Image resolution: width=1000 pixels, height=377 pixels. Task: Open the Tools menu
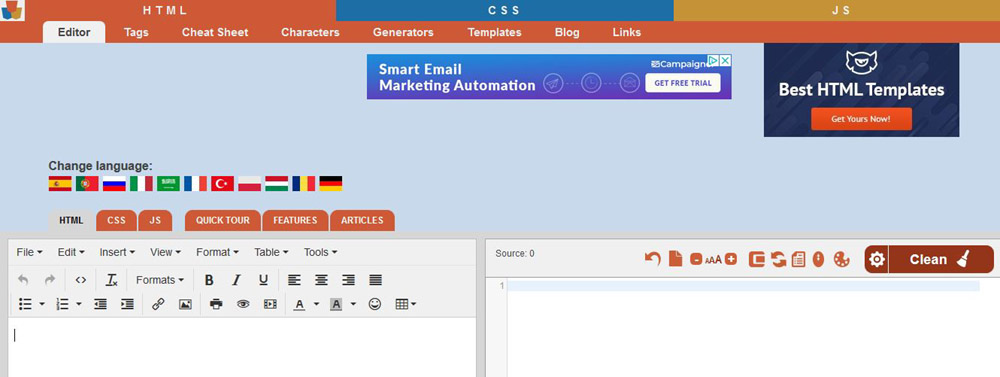pos(320,253)
